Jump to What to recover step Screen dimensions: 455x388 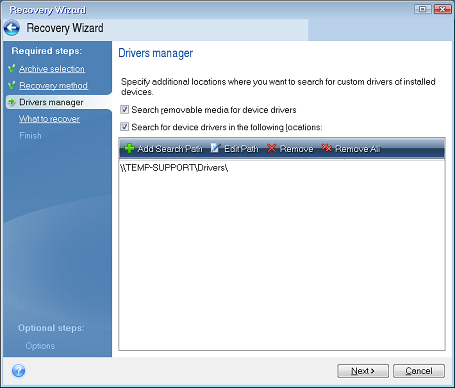pos(49,119)
